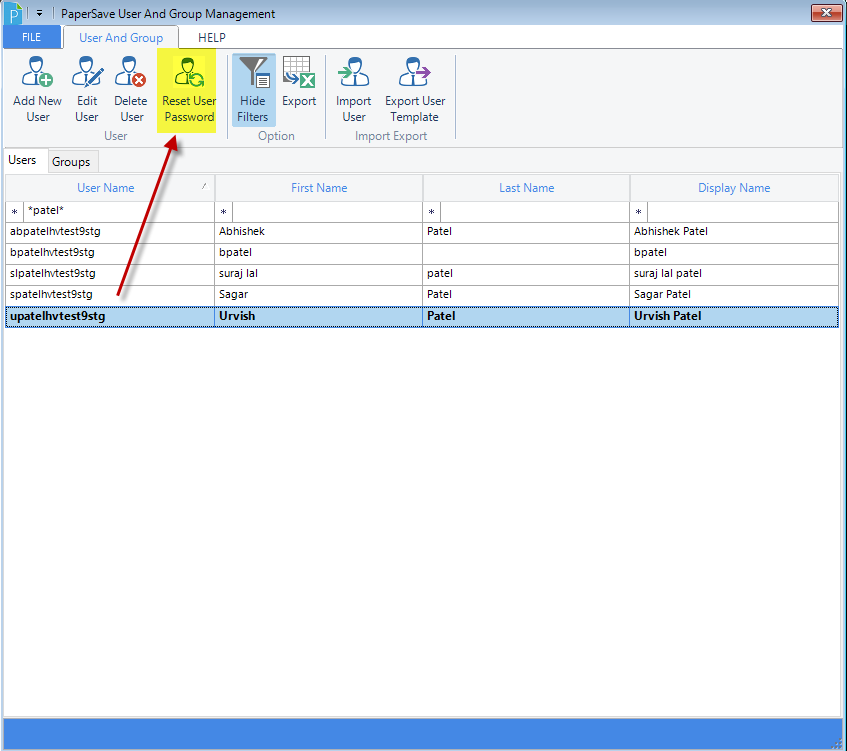
Task: Sort by the Display Name column header
Action: pos(734,187)
